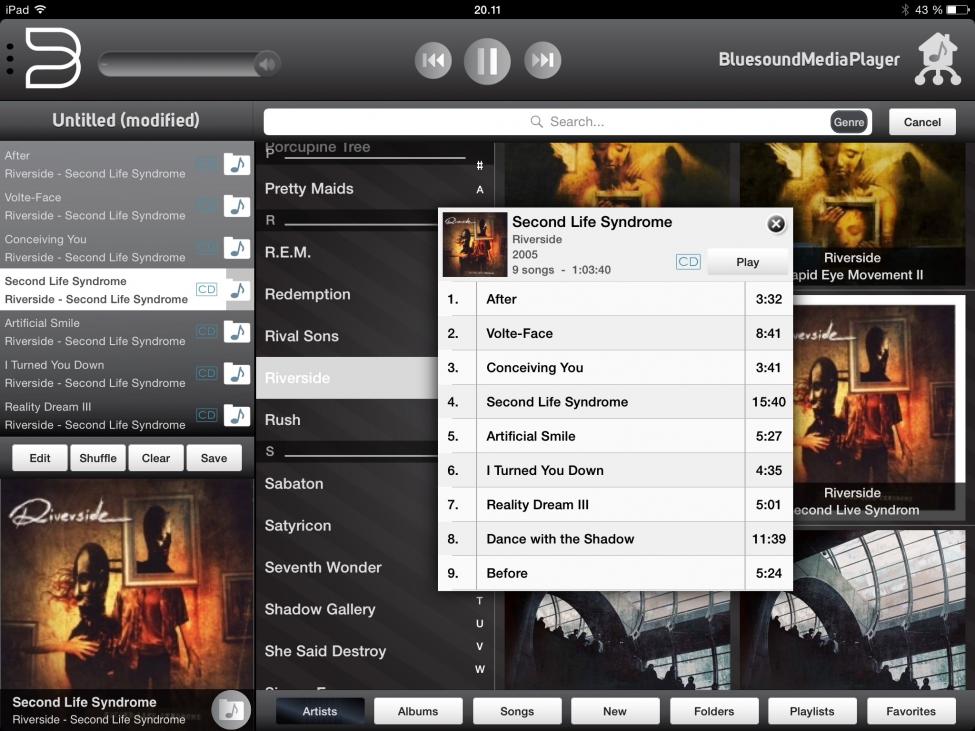Switch to the New tab
This screenshot has height=731, width=975.
tap(615, 711)
